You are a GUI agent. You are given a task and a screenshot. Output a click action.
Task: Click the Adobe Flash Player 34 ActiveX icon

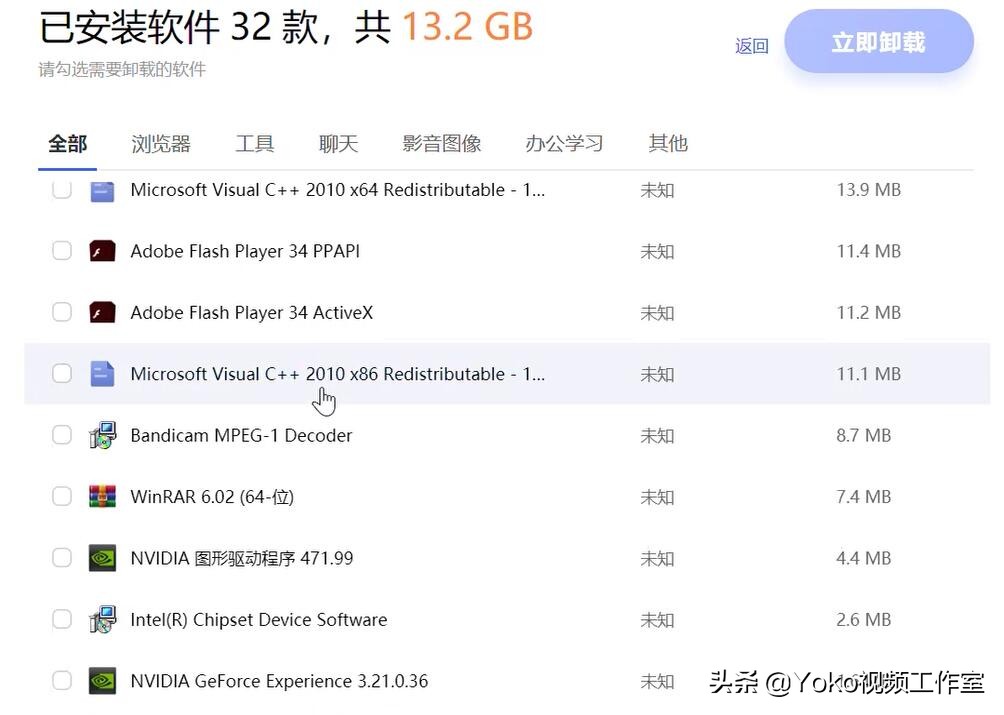pyautogui.click(x=102, y=312)
